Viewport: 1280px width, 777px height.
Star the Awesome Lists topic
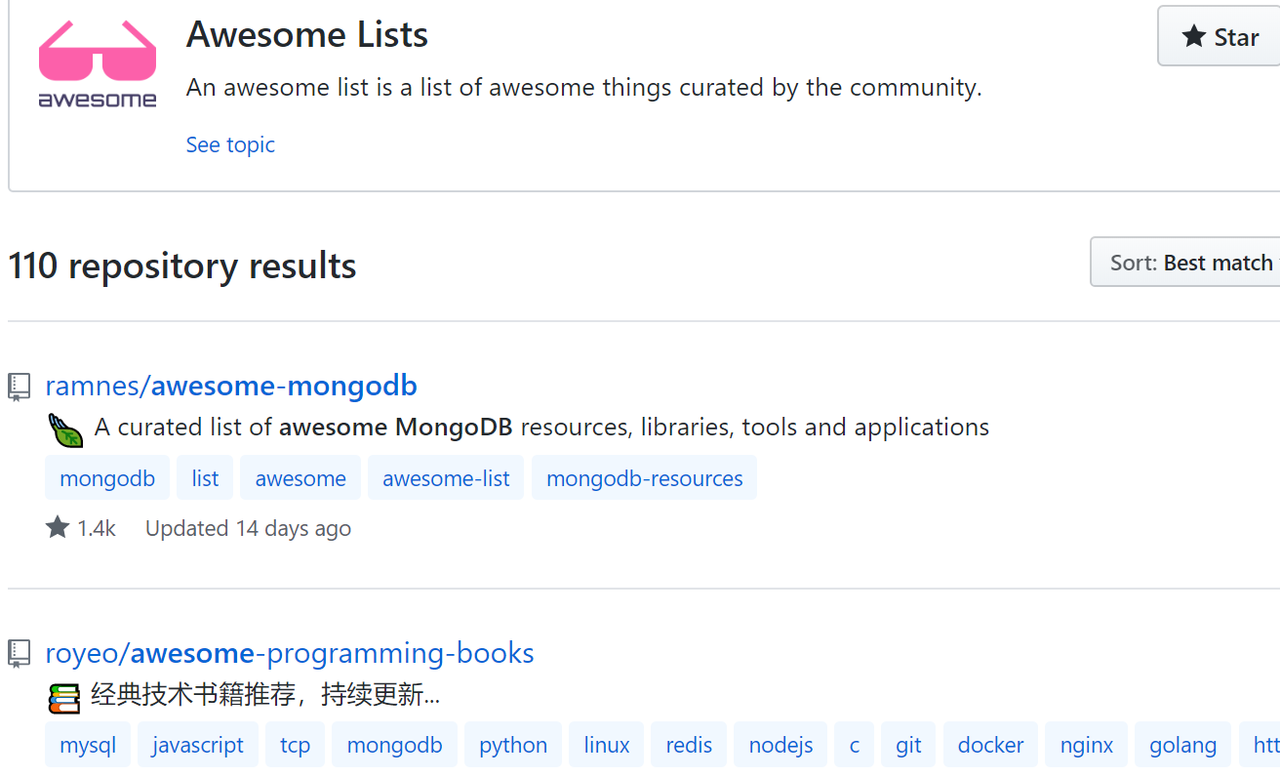(1220, 37)
